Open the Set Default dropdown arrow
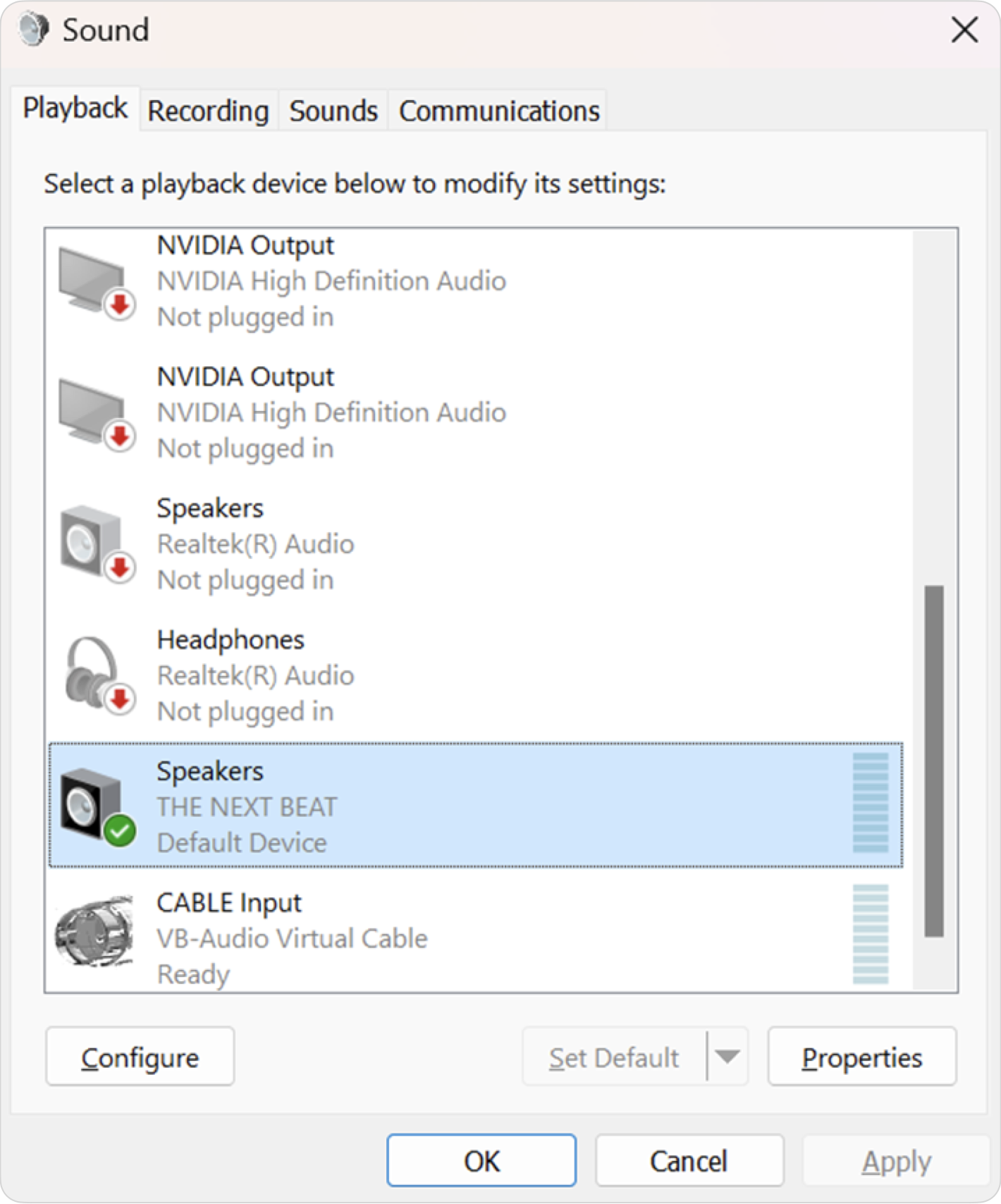Image resolution: width=1001 pixels, height=1204 pixels. click(727, 1057)
